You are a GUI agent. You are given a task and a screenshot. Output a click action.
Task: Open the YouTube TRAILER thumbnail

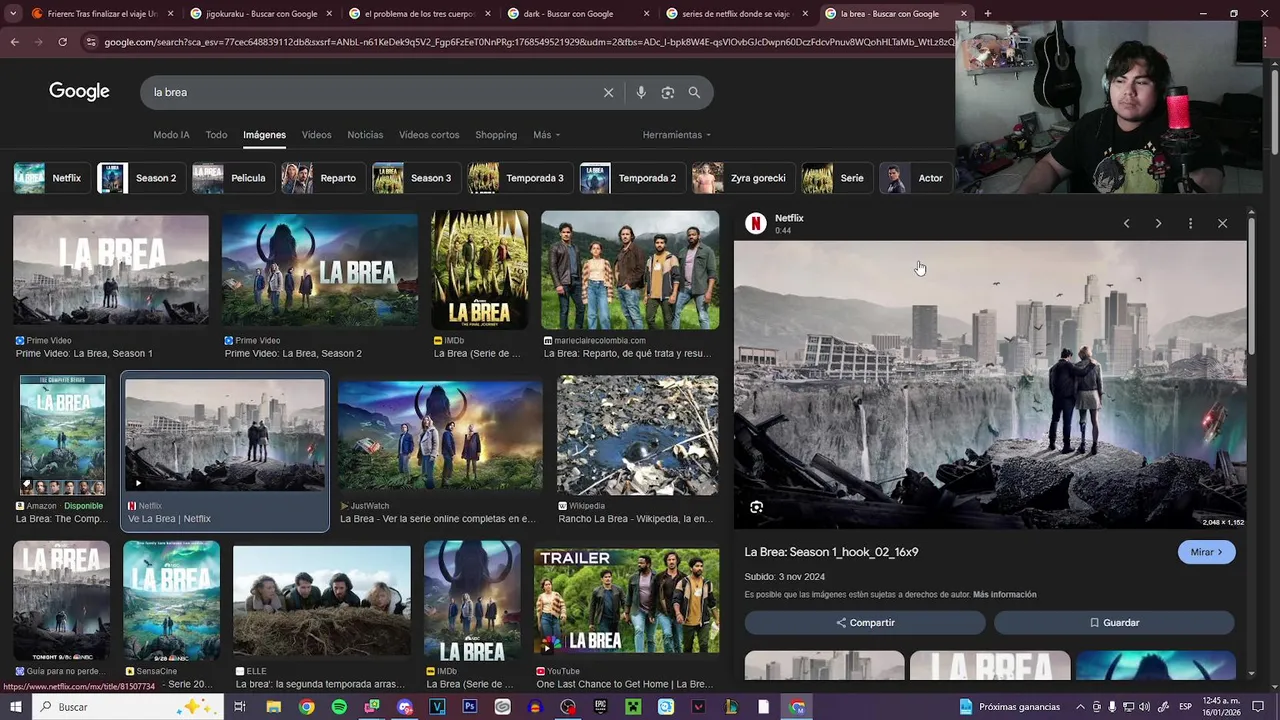click(x=626, y=601)
